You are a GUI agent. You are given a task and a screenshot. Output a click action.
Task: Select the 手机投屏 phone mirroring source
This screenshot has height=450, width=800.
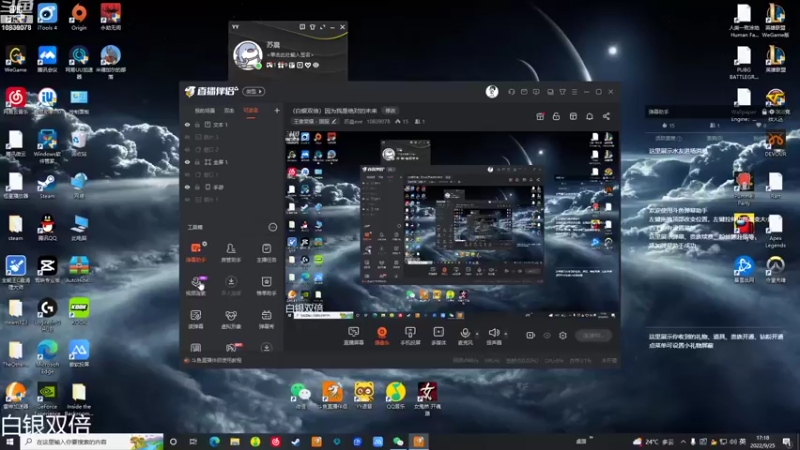(x=410, y=336)
